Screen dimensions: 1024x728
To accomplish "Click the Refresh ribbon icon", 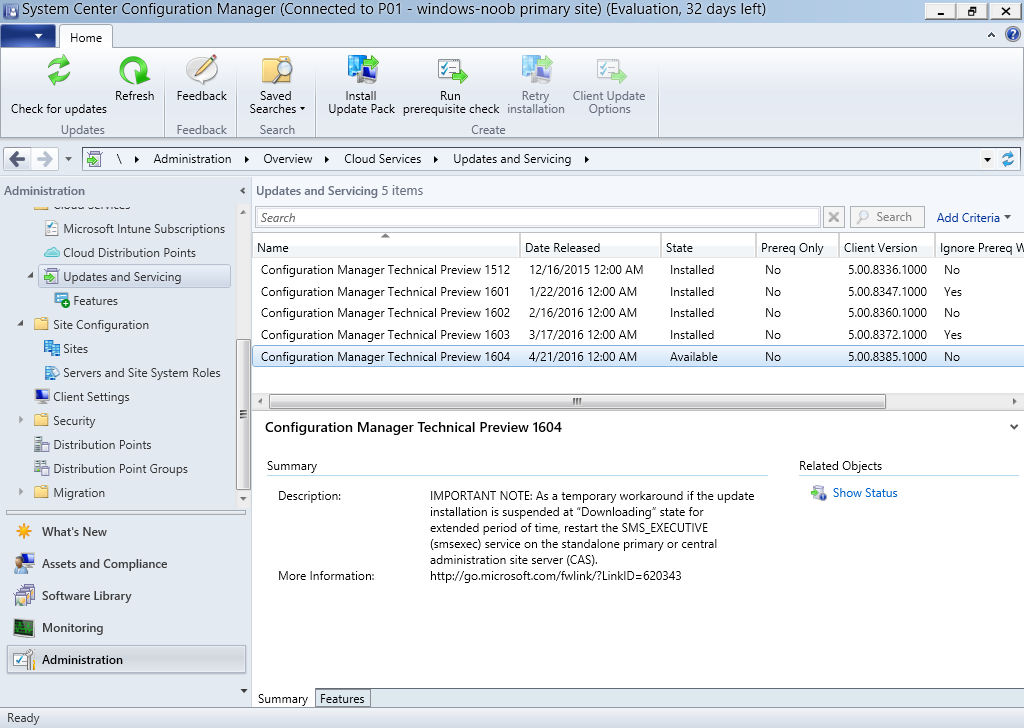I will pos(135,70).
